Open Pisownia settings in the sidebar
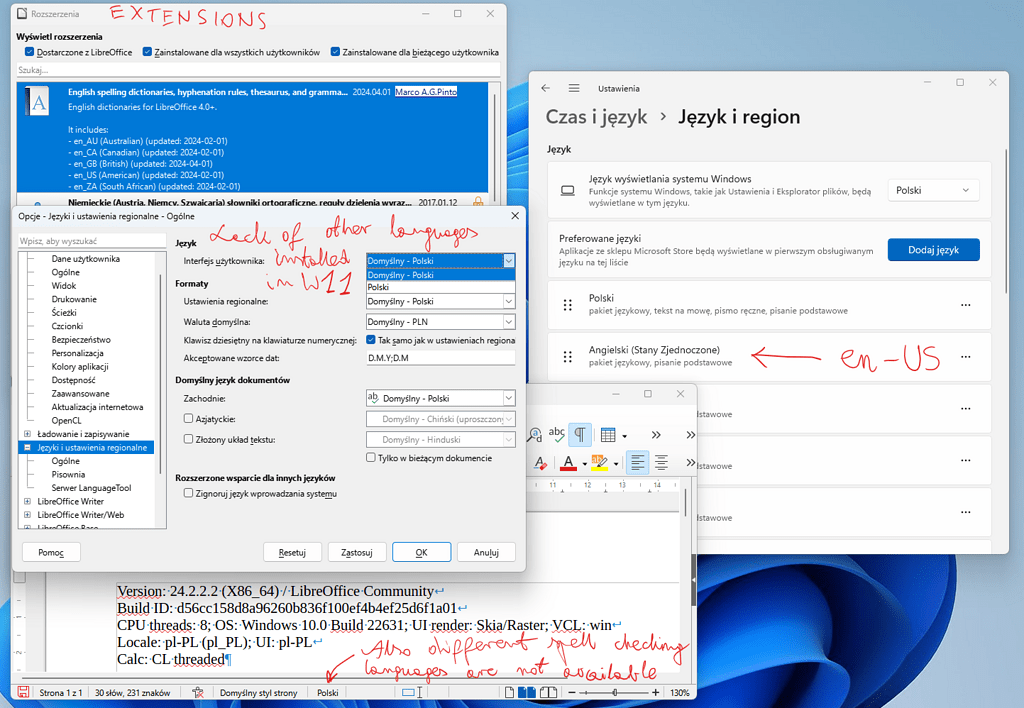Image resolution: width=1024 pixels, height=708 pixels. 69,473
